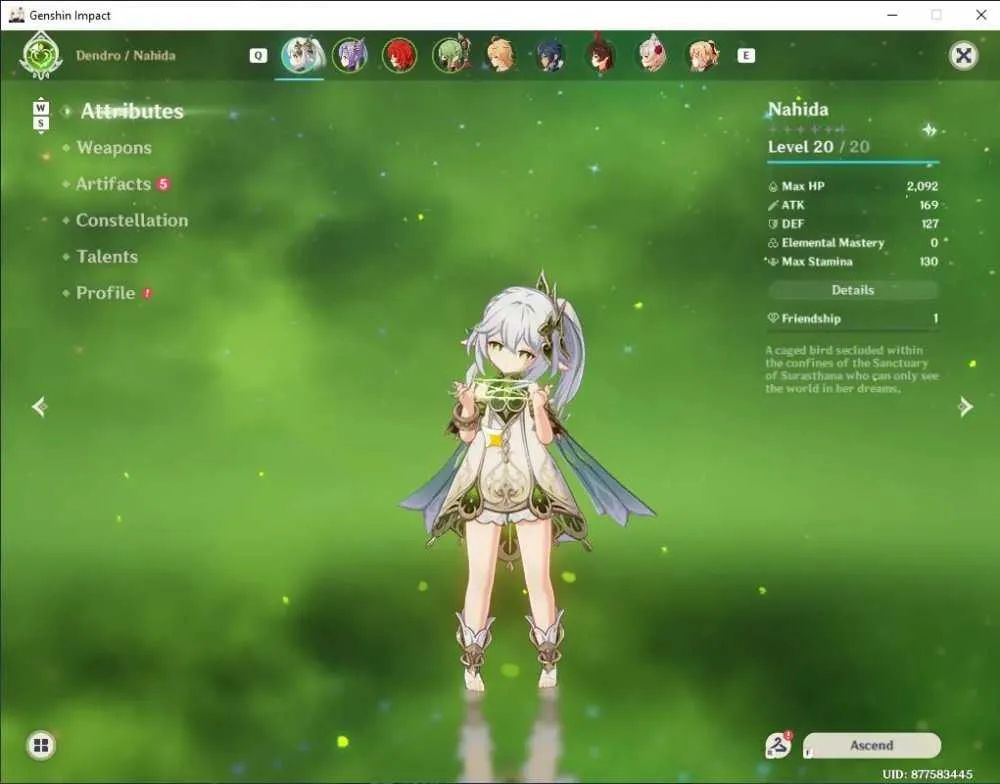Click the W key menu-up indicator
The width and height of the screenshot is (1000, 784).
tap(41, 108)
